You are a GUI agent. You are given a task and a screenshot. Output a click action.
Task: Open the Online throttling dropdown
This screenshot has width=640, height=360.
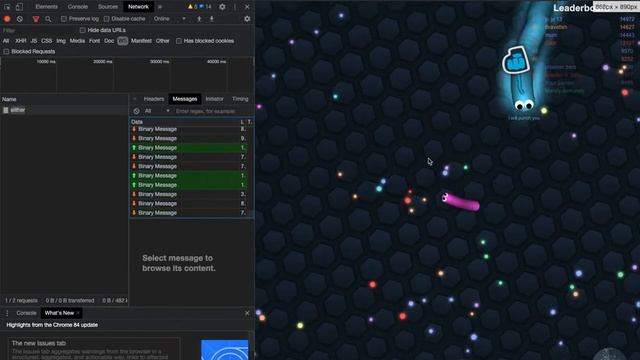[x=169, y=19]
